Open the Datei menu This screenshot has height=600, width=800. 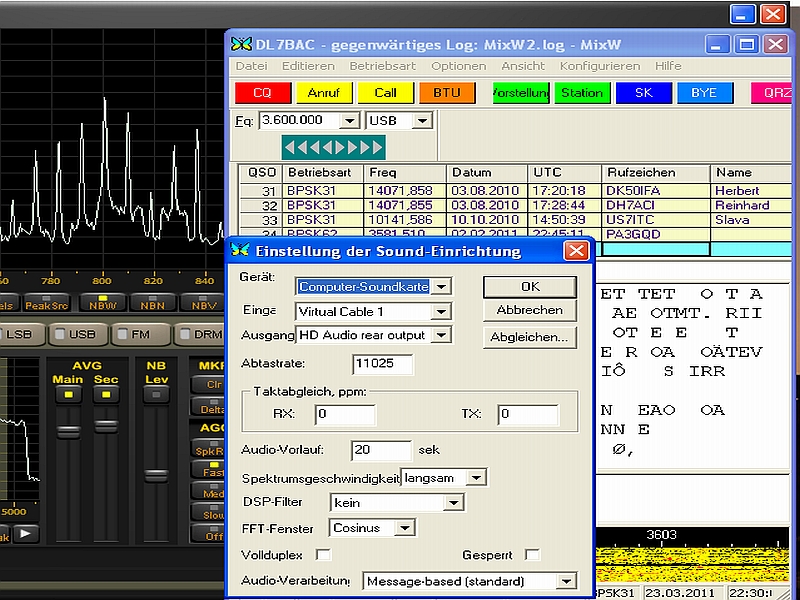(x=252, y=66)
